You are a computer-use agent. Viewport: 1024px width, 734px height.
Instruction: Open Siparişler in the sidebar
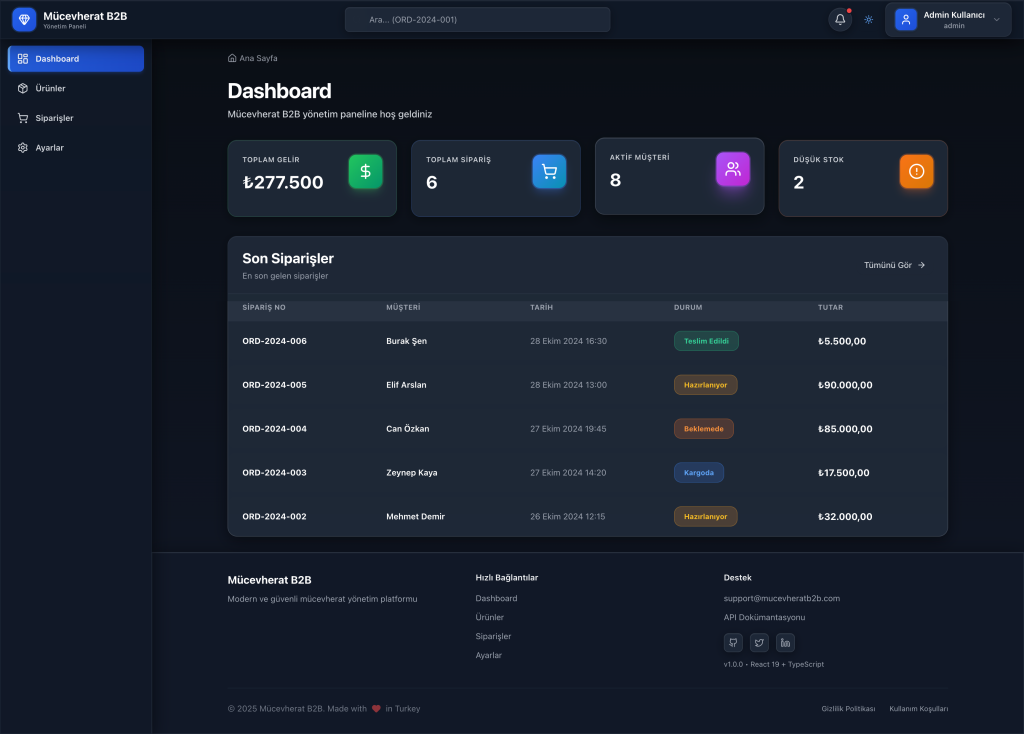(x=54, y=118)
